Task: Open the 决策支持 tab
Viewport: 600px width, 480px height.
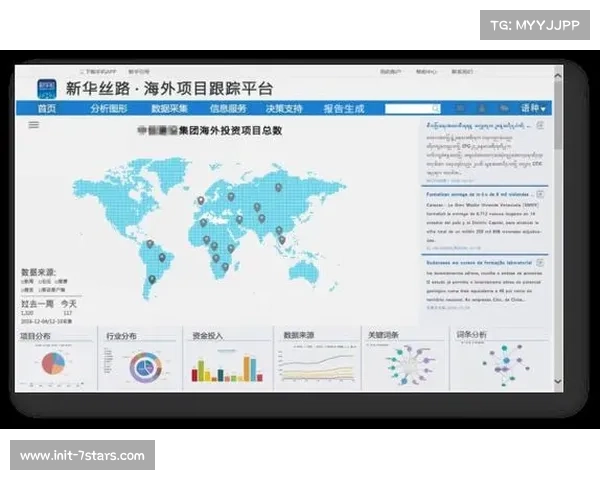Action: click(284, 109)
